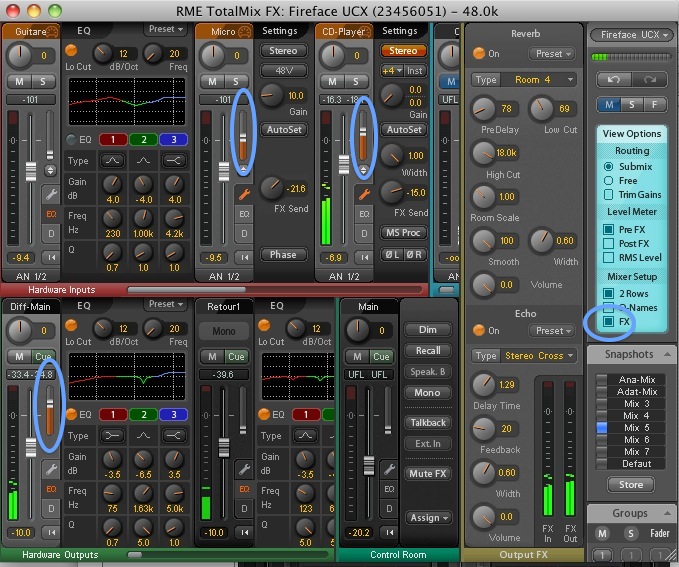Open the Reverb Preset dropdown

click(x=553, y=54)
